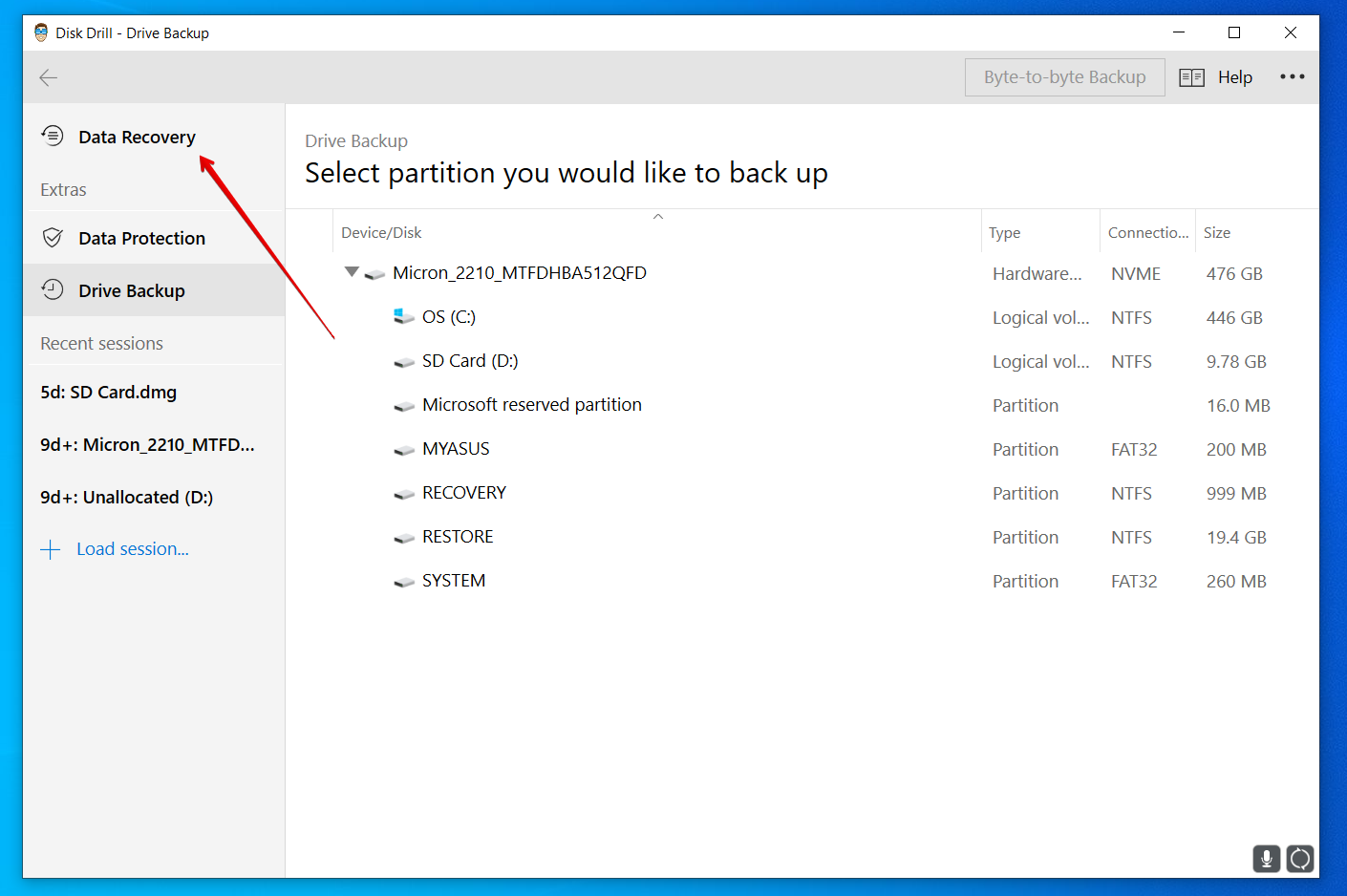Click the drive icon beside Microsoft reserved partition

[x=403, y=406]
